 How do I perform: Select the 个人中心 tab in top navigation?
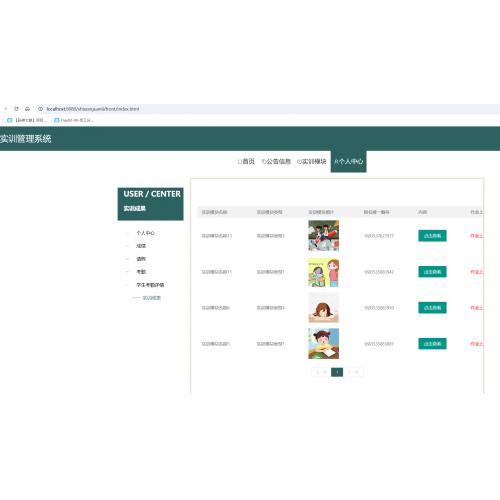click(x=348, y=161)
